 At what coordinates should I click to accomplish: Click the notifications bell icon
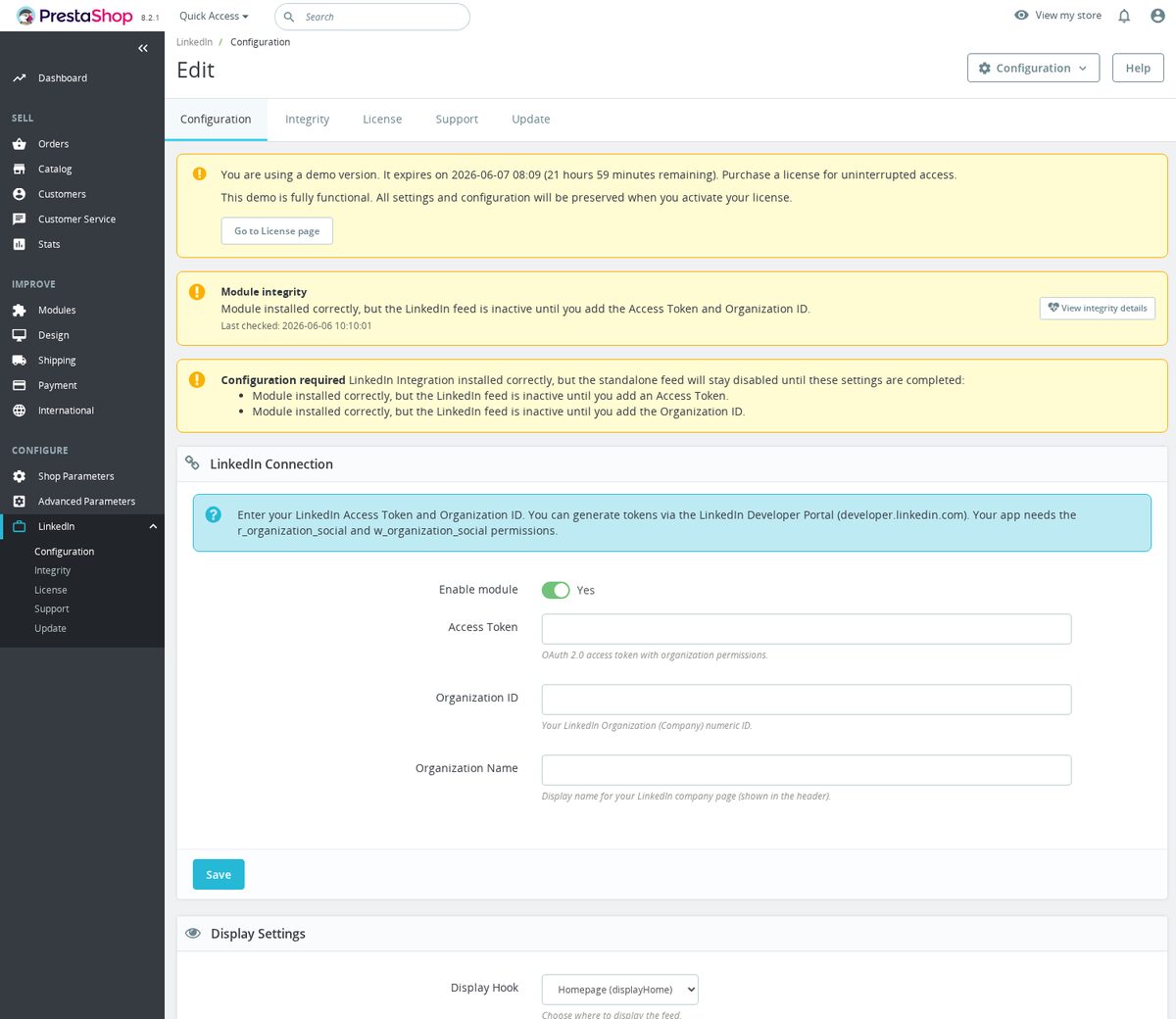1124,16
